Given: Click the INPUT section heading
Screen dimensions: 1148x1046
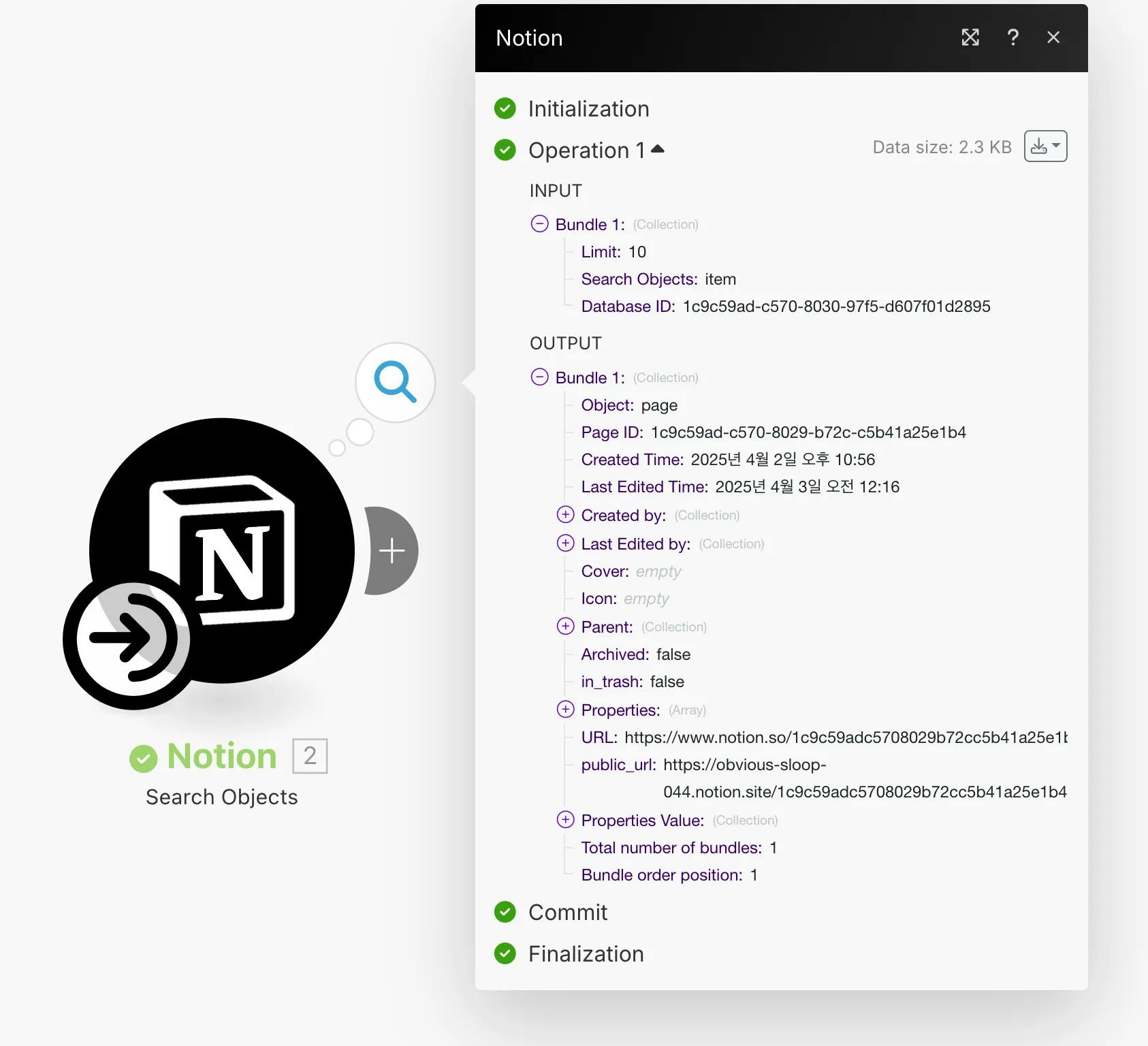Looking at the screenshot, I should pos(556,191).
